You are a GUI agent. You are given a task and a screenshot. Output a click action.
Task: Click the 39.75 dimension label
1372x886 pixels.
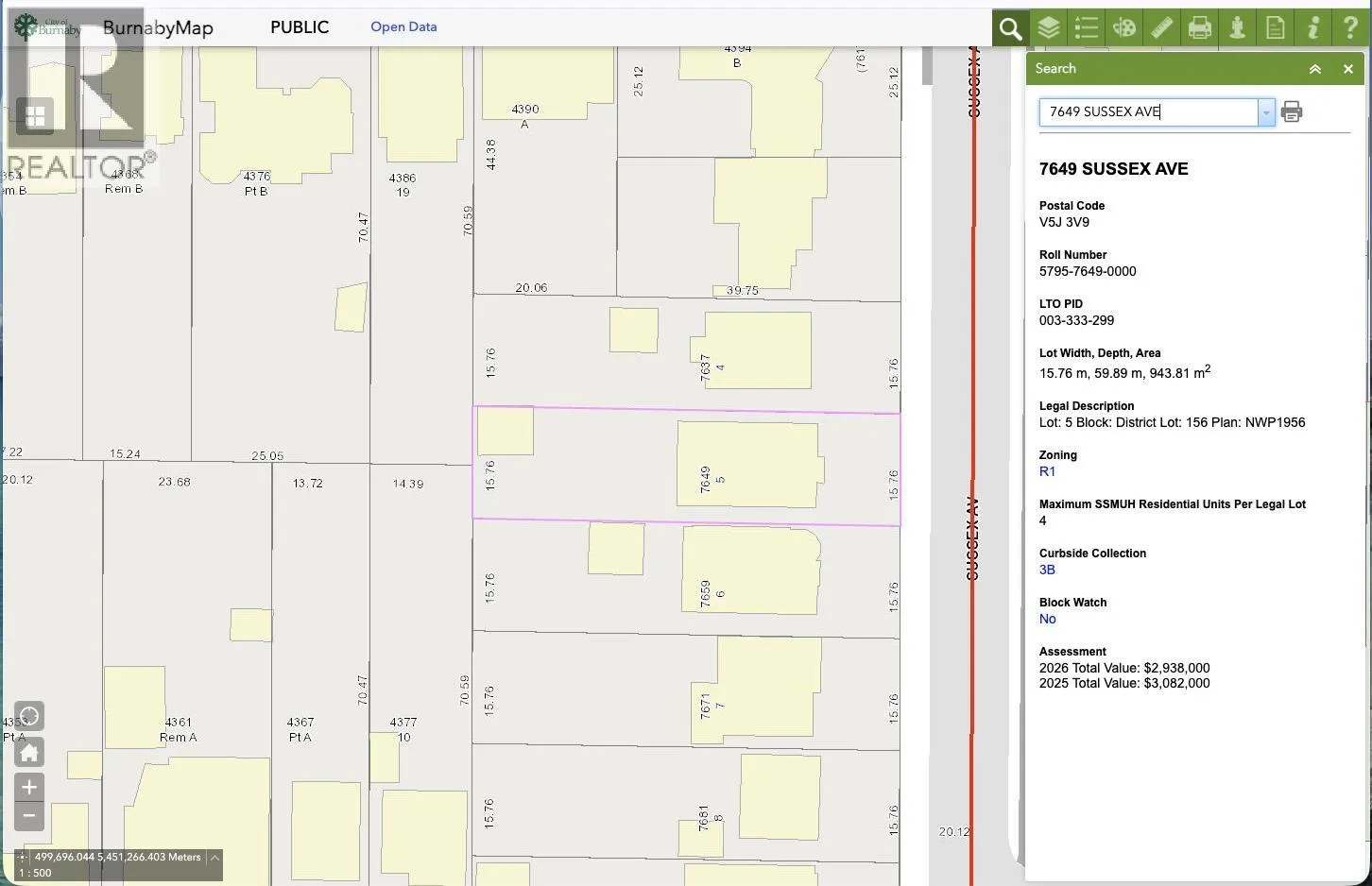[743, 291]
